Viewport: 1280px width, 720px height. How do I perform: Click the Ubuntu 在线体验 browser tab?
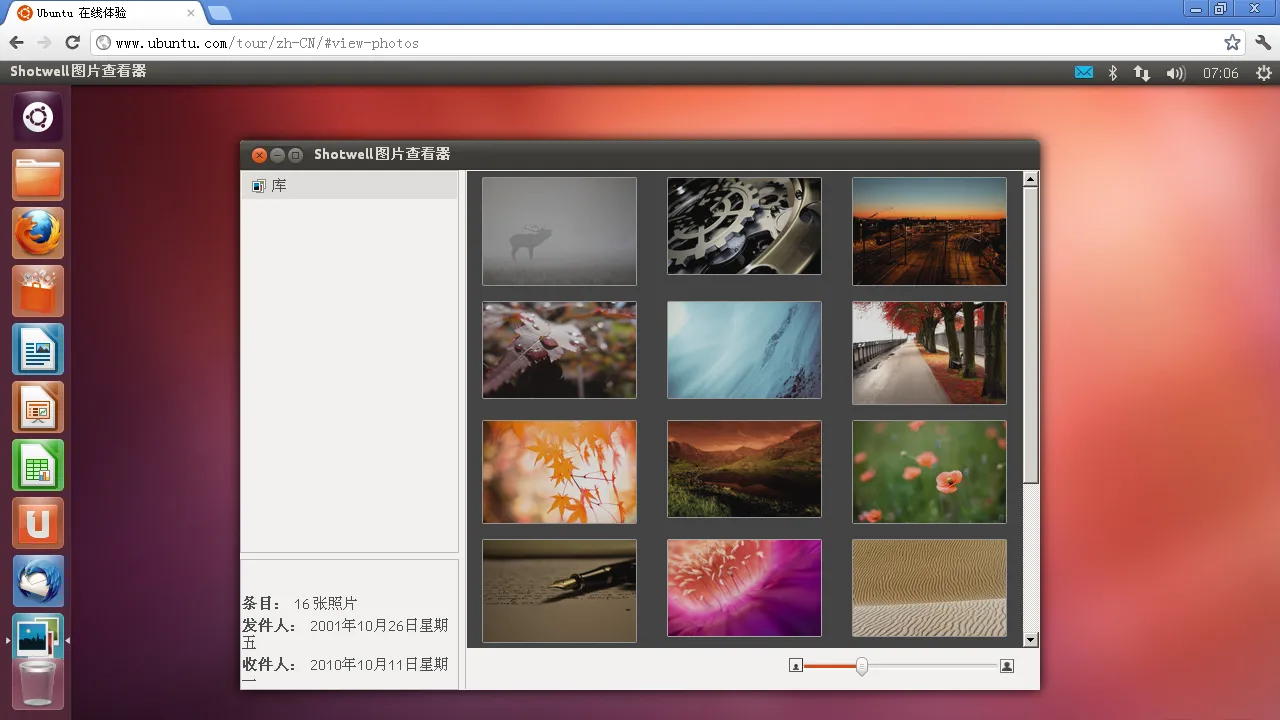tap(100, 13)
